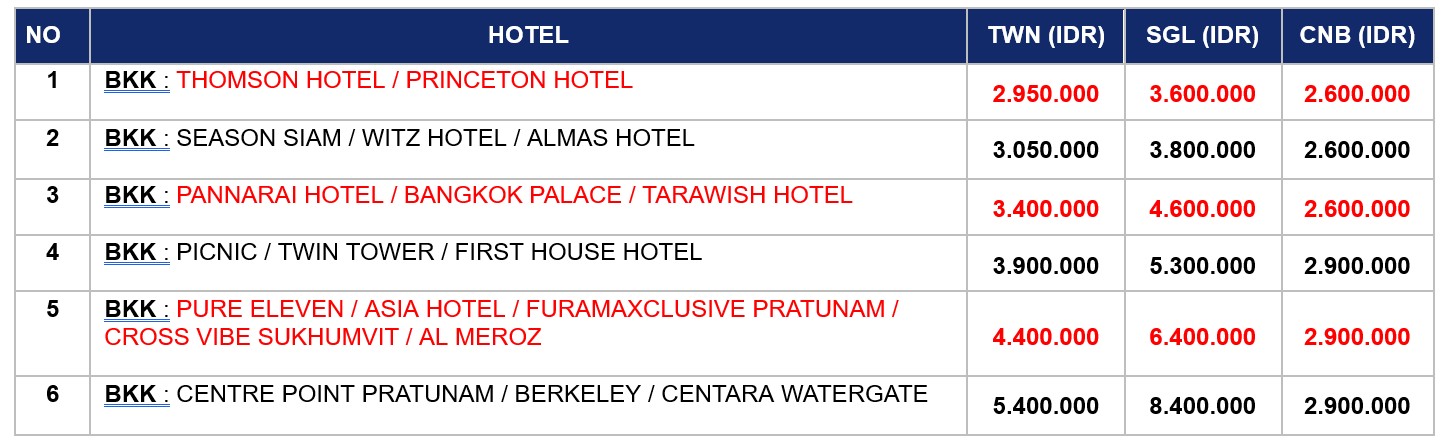Screen dimensions: 1445x444
Task: Click the BKK link in row 1
Action: pyautogui.click(x=131, y=80)
